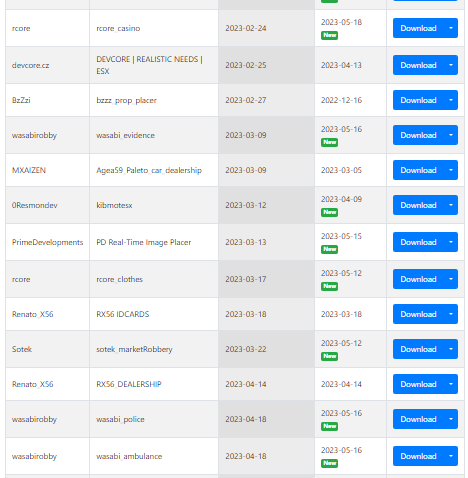Image resolution: width=468 pixels, height=478 pixels.
Task: Click the New badge on wasabi_evidence row
Action: [329, 142]
